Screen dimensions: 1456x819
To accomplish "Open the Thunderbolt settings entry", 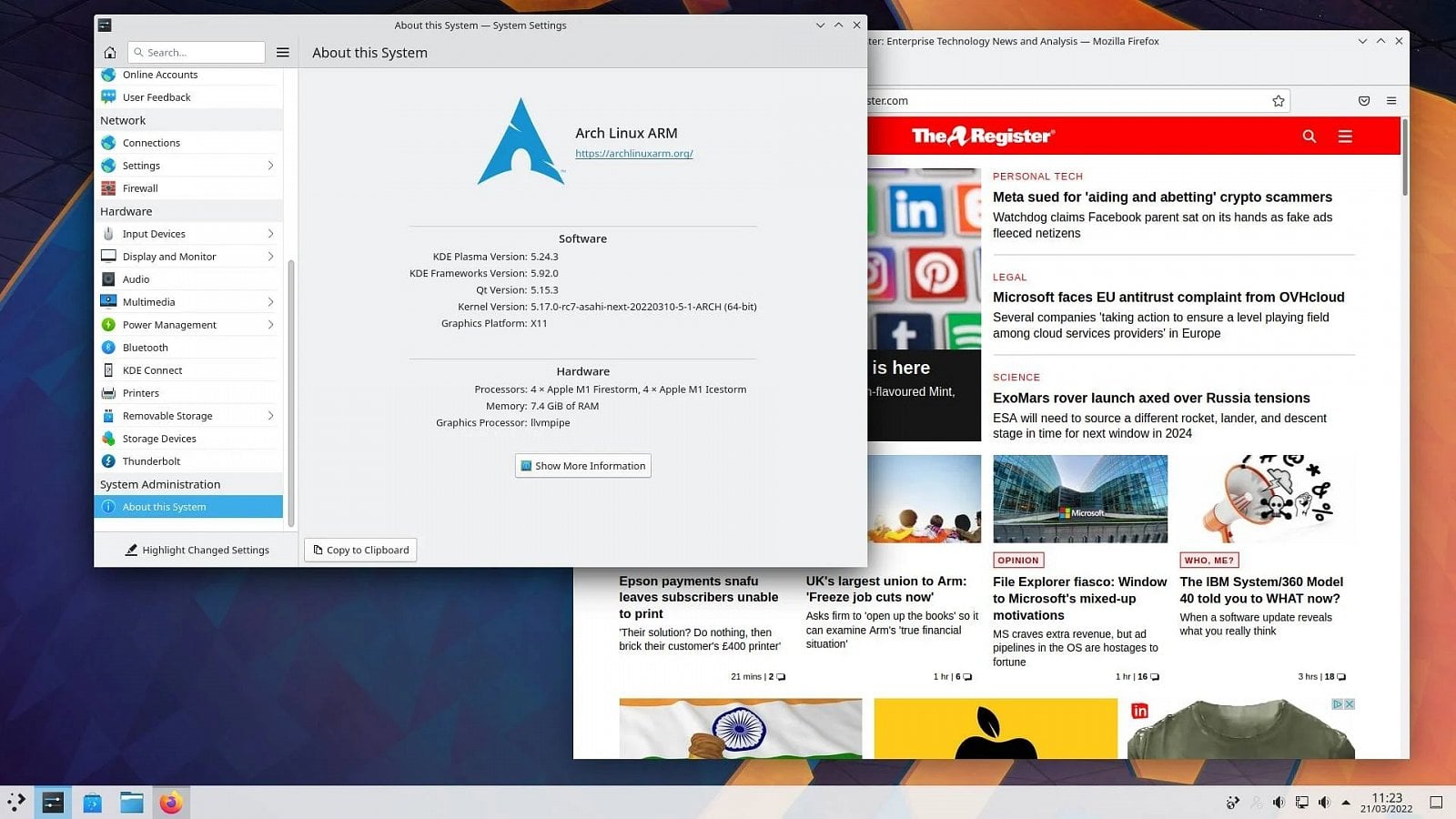I will point(110,460).
